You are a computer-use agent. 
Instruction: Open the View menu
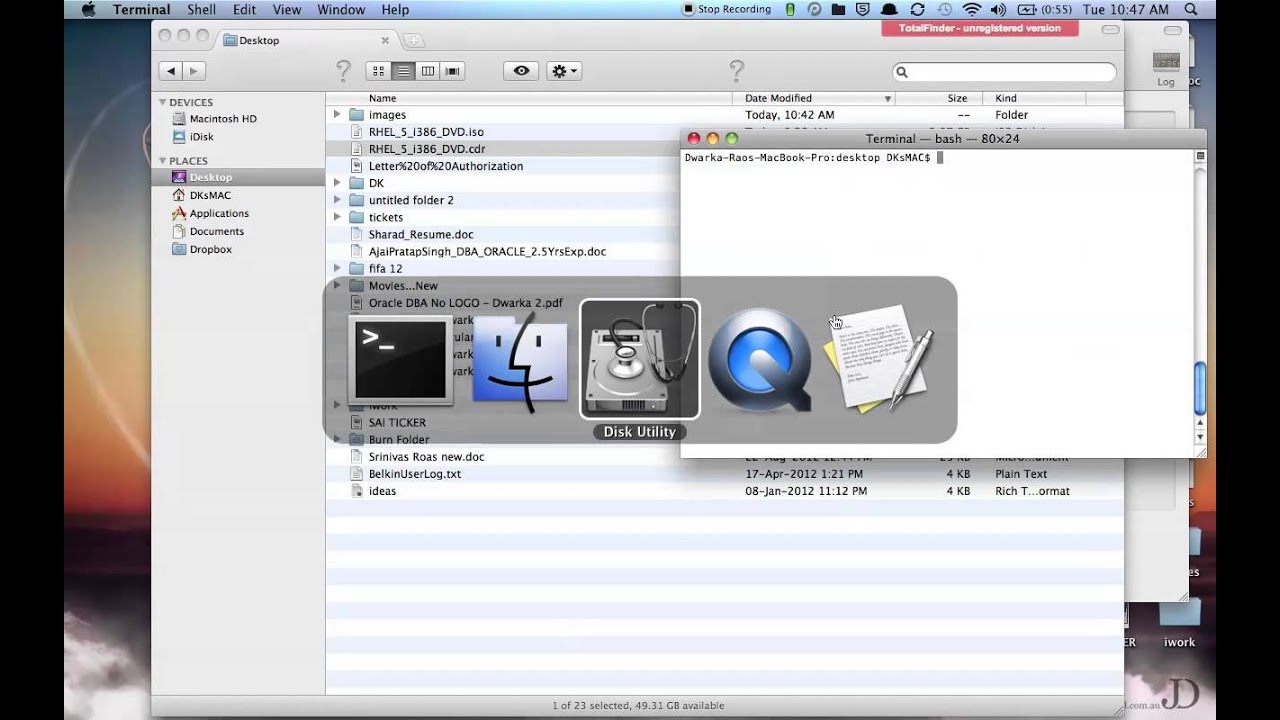287,9
